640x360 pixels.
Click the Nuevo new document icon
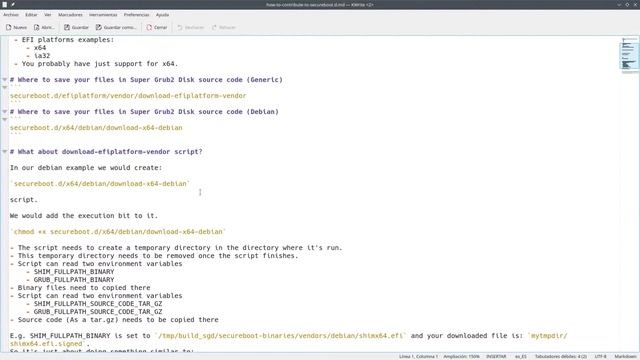click(x=9, y=27)
